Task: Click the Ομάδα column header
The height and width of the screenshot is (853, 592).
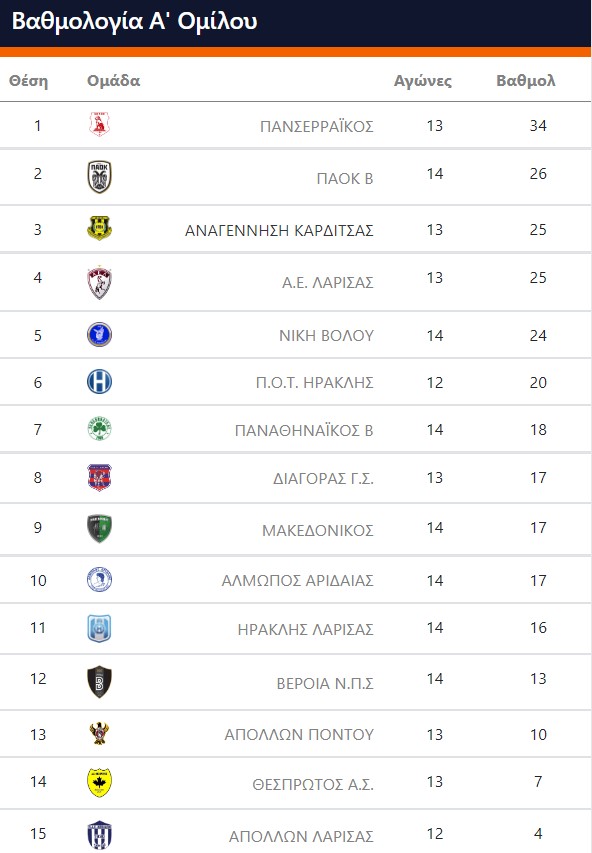Action: [x=114, y=81]
